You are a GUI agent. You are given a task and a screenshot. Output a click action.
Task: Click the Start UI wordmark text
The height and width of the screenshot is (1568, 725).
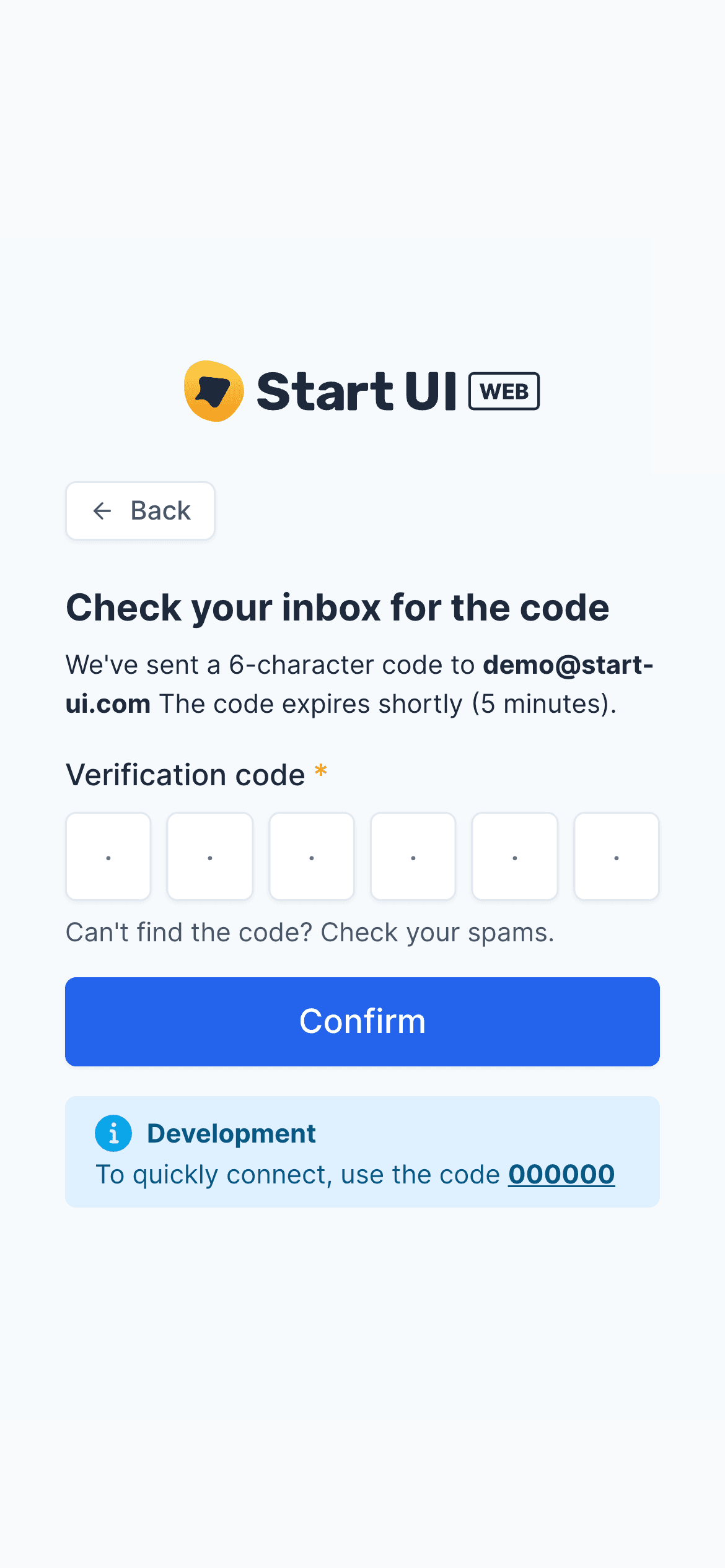click(356, 391)
